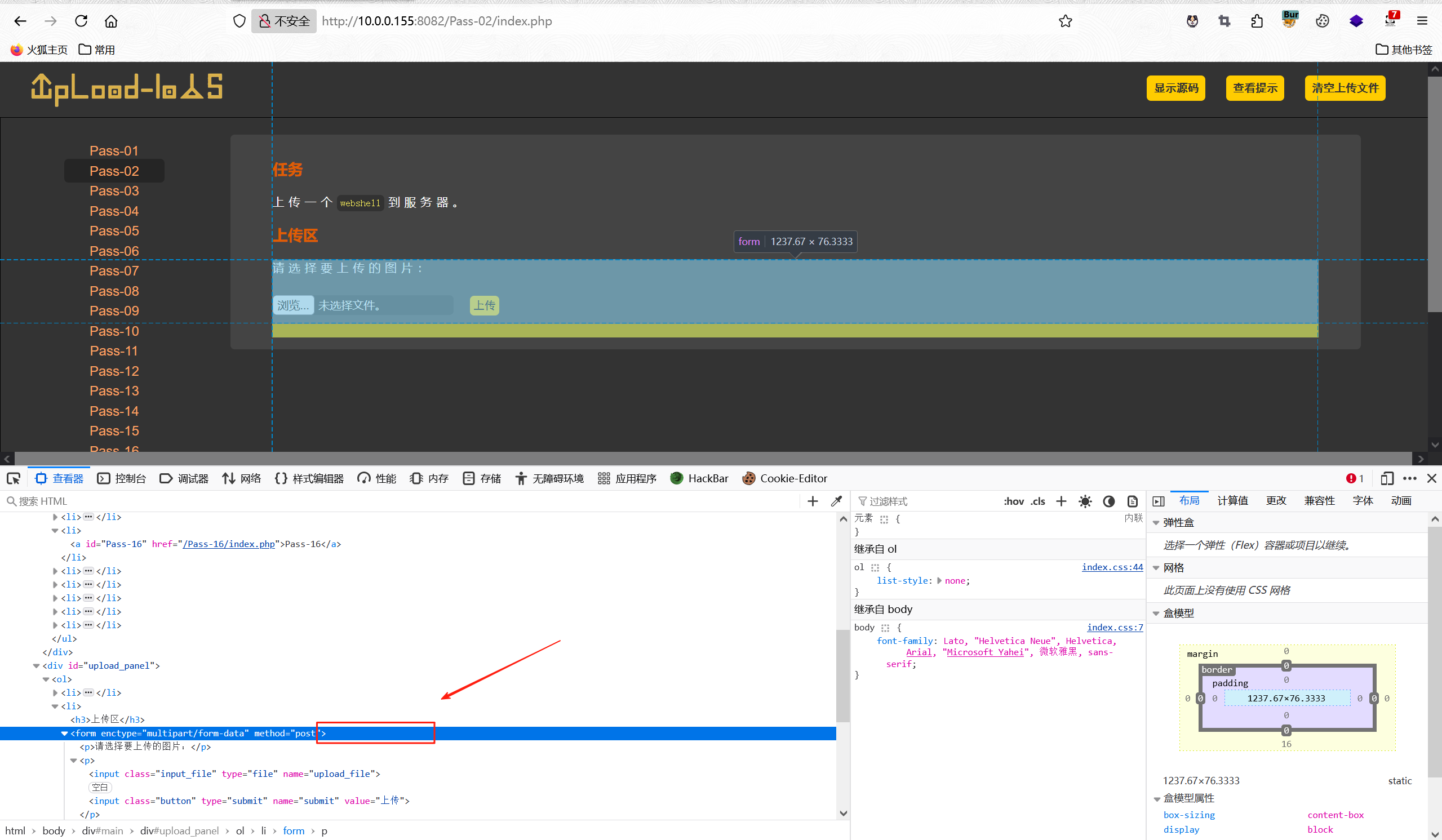Click the element picker icon in DevTools

(x=14, y=478)
